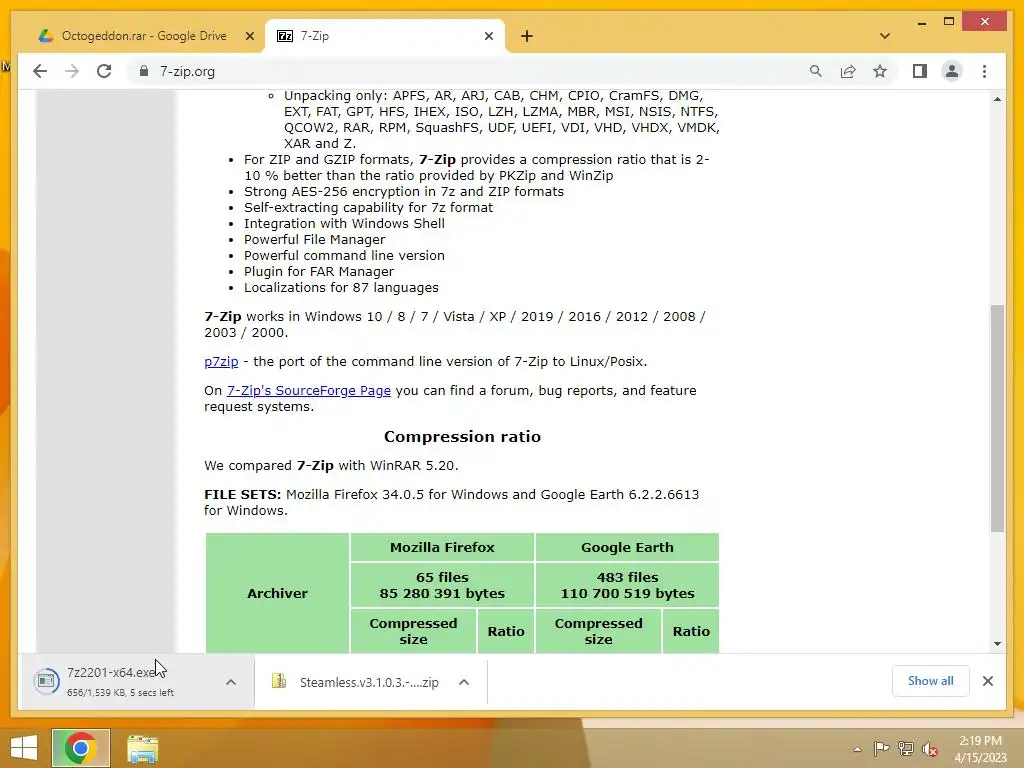Expand options for the Steamless zip download
This screenshot has height=768, width=1024.
tap(464, 682)
